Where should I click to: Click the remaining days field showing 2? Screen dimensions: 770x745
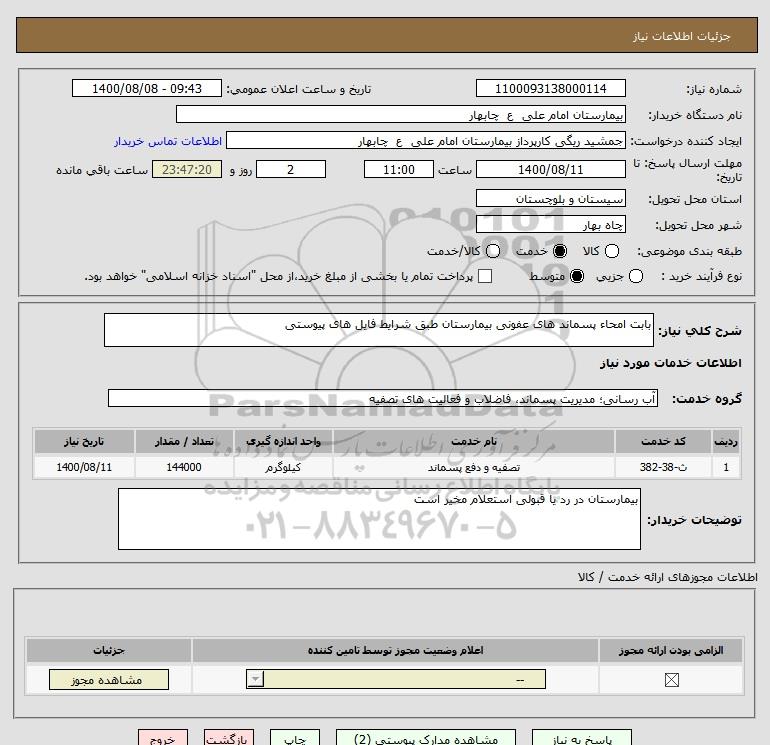click(x=291, y=169)
